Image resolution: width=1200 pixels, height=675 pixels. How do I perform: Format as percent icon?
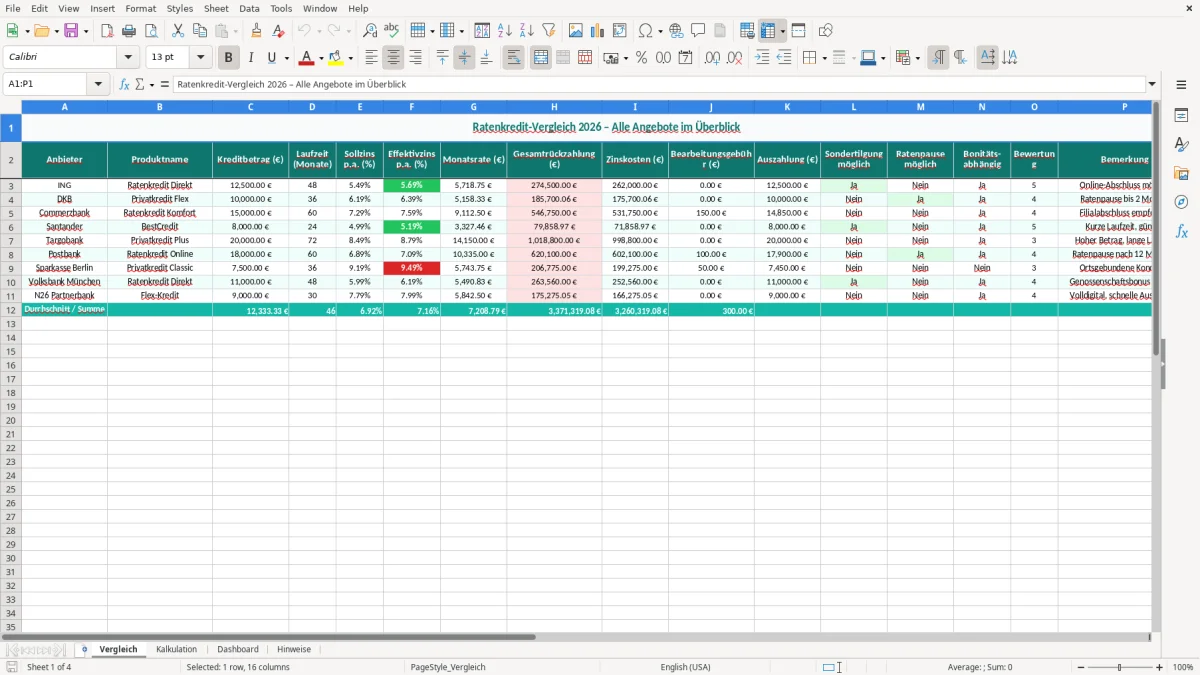point(641,58)
